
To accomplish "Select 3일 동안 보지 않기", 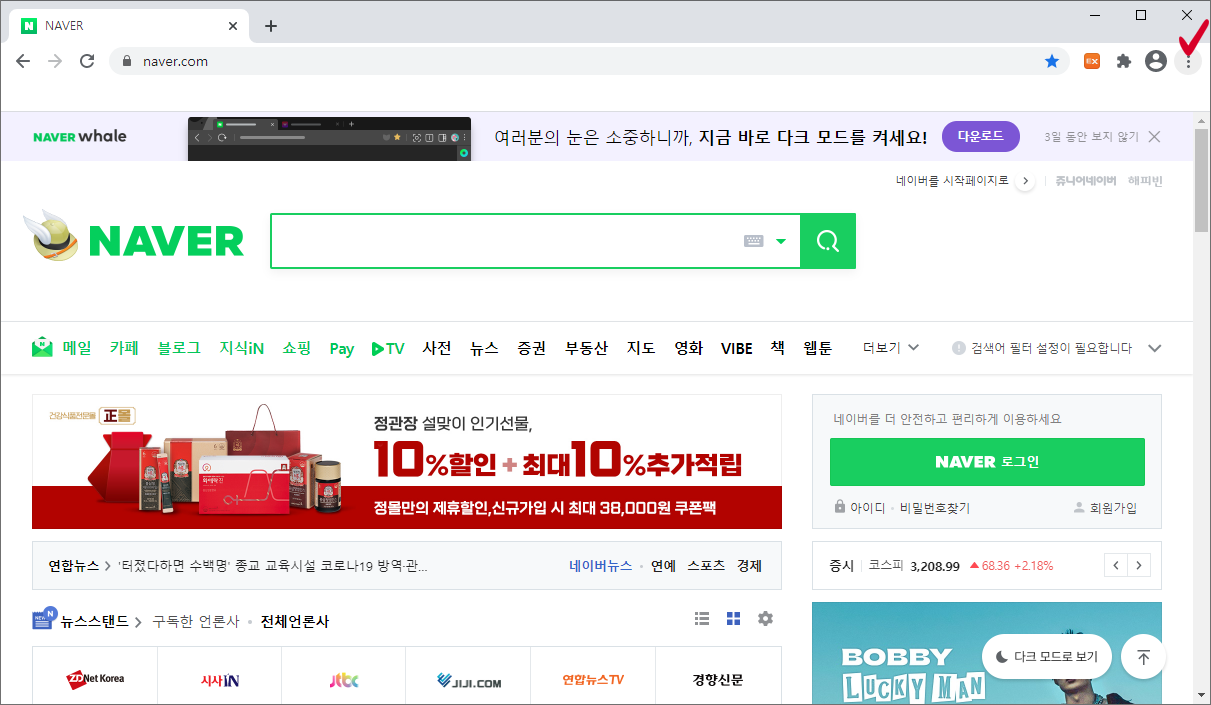I will pyautogui.click(x=1091, y=137).
